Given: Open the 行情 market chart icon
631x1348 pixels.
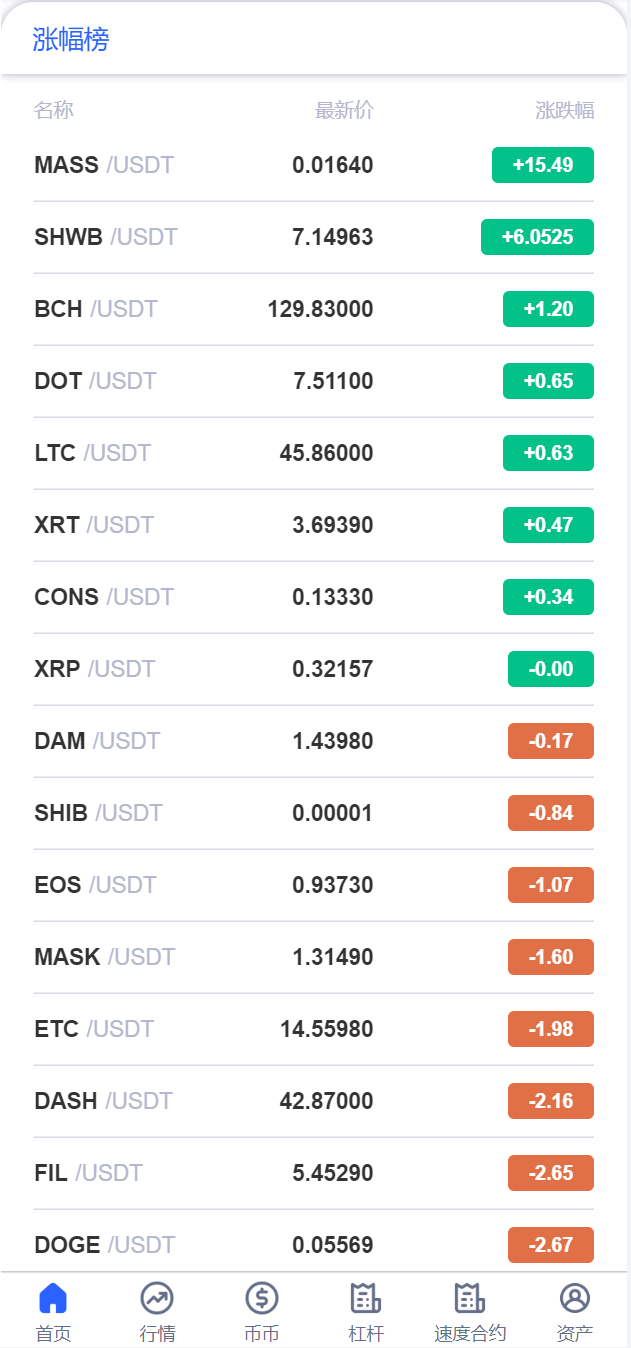Looking at the screenshot, I should pos(157,1299).
